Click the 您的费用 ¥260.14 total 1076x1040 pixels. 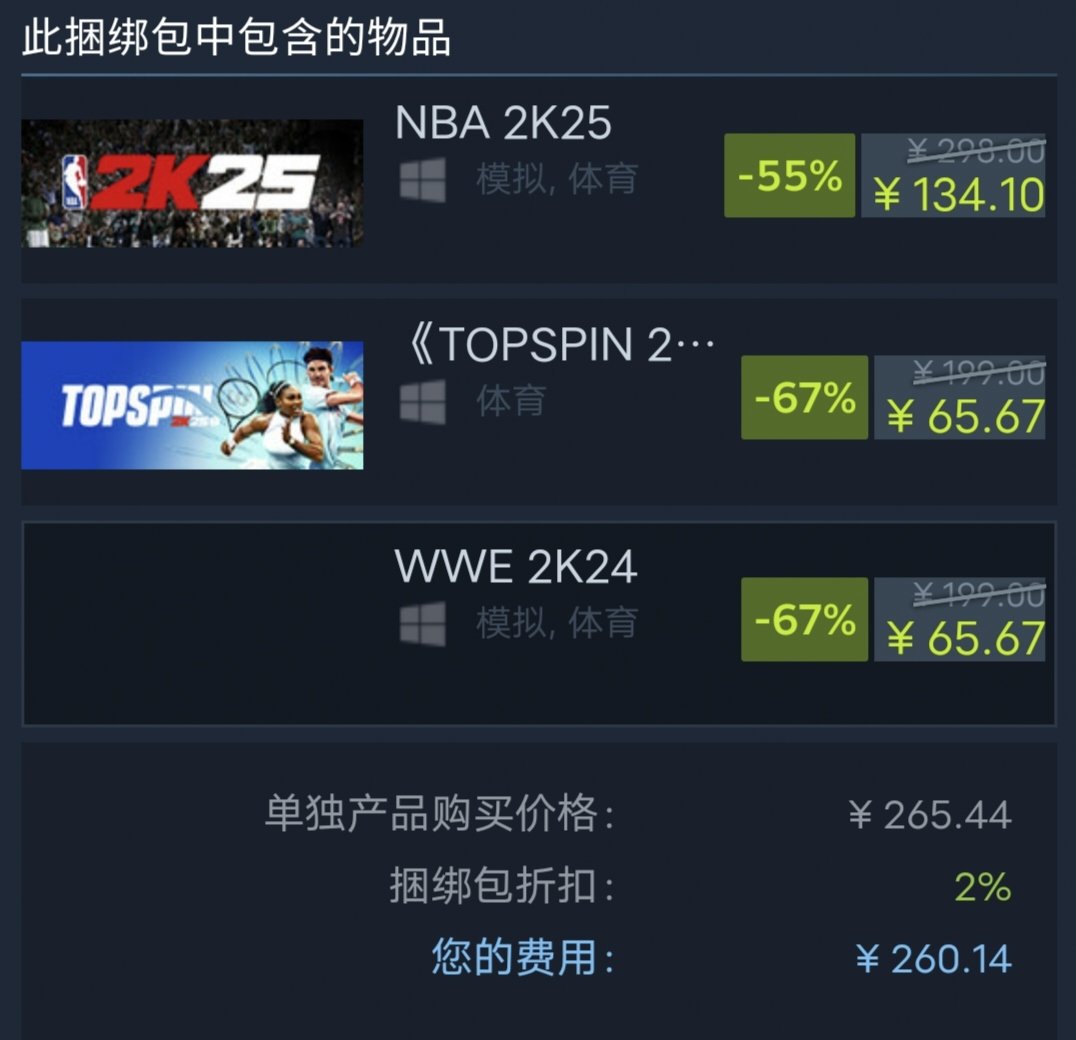[934, 958]
